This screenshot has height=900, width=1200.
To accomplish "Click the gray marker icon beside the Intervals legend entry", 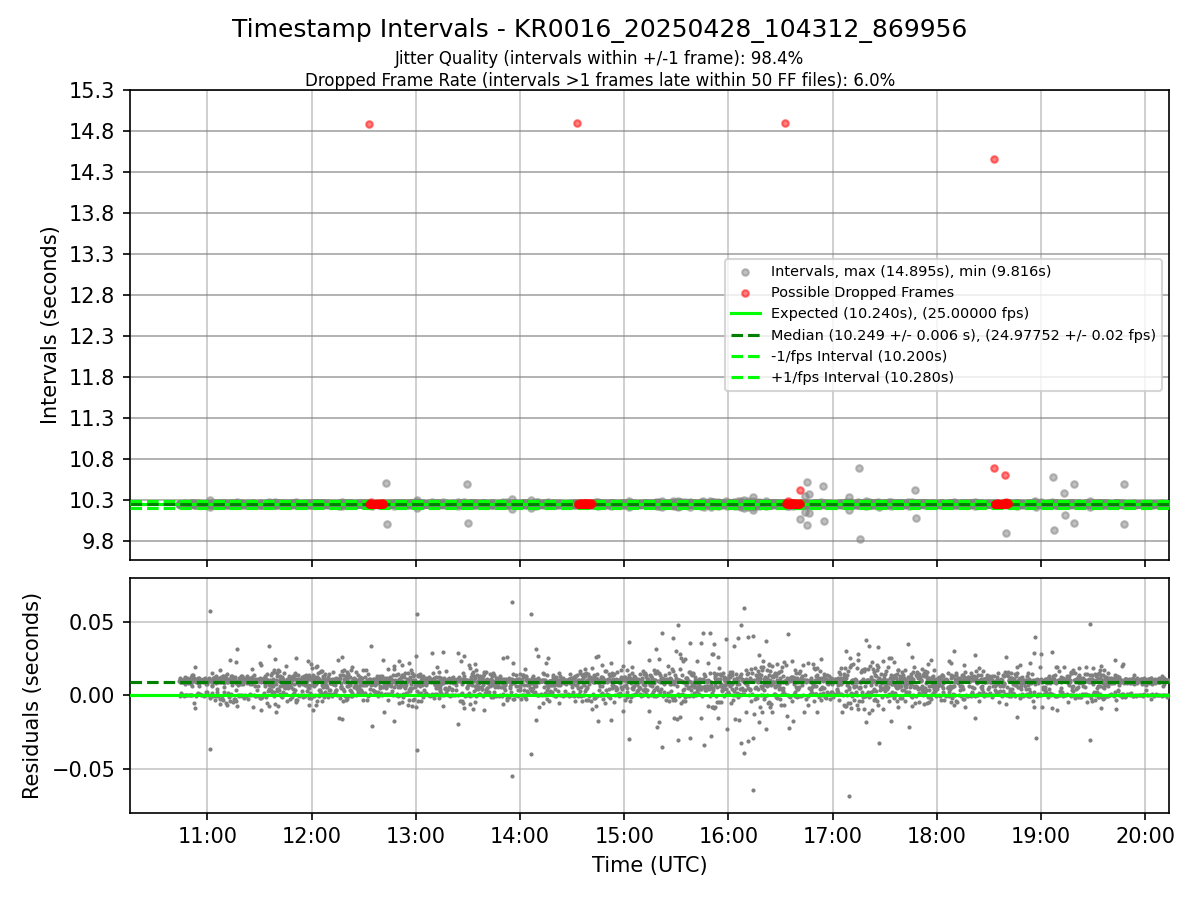I will 745,272.
